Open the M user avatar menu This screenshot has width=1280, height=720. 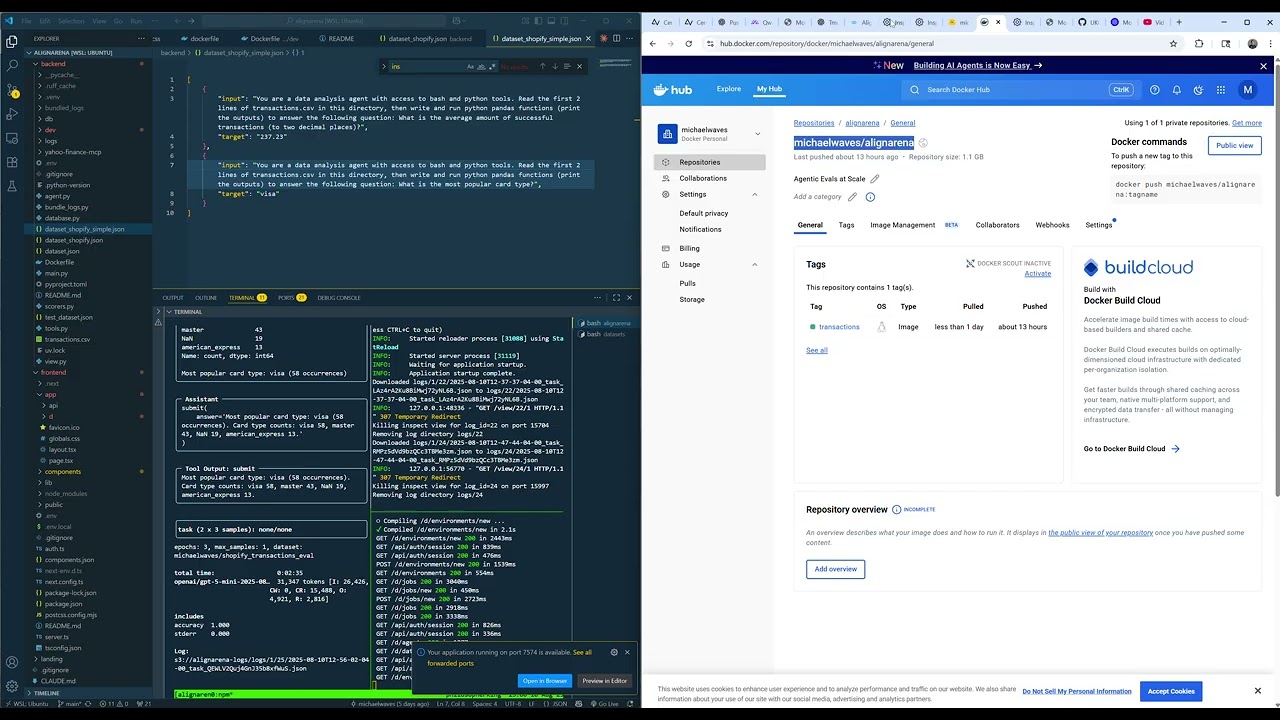point(1247,89)
